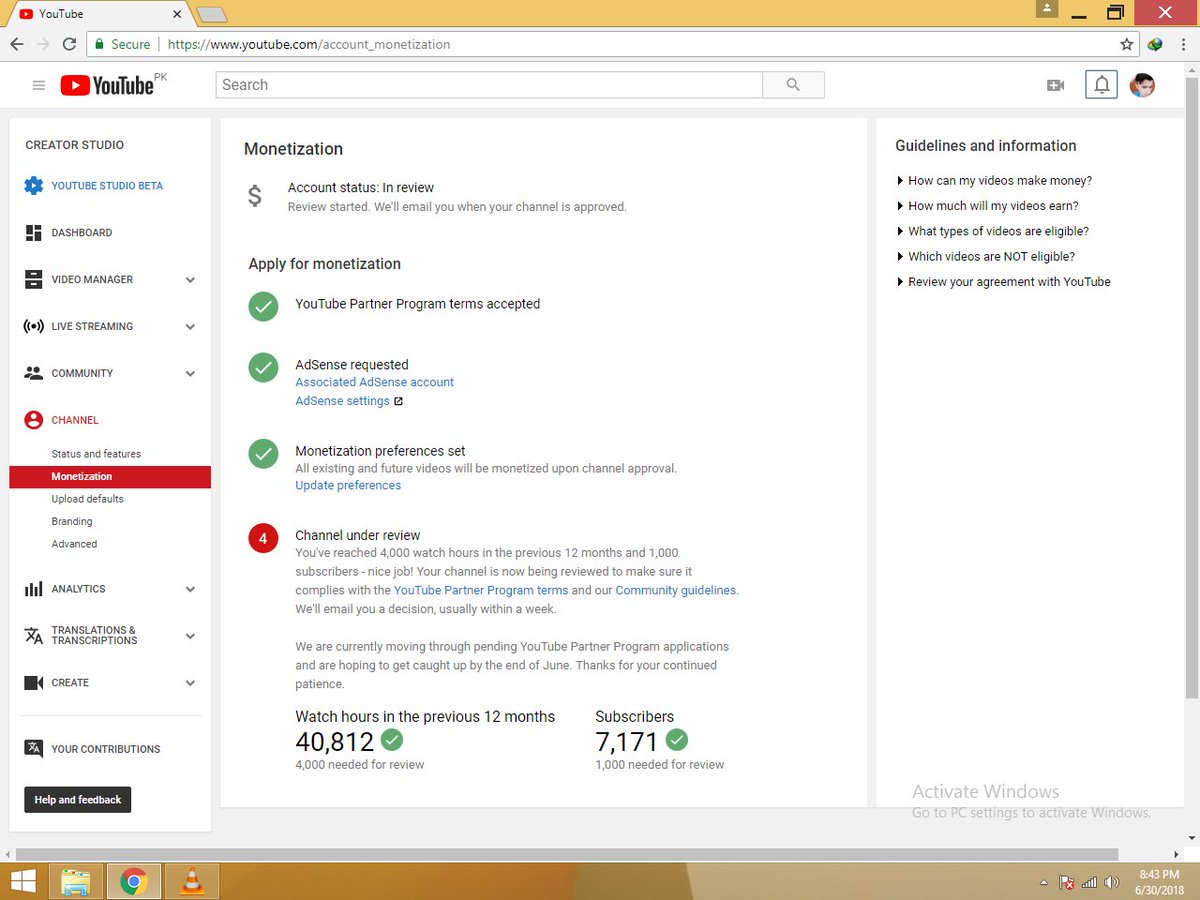This screenshot has width=1200, height=900.
Task: Go back using the browser back arrow
Action: (17, 44)
